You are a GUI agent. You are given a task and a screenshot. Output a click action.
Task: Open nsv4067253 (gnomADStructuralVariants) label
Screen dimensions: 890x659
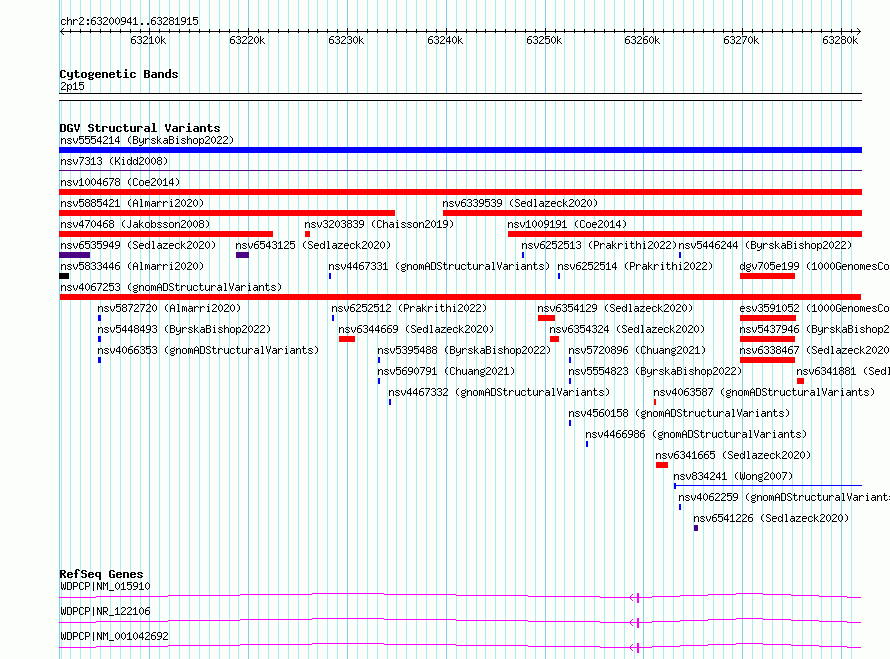[x=171, y=287]
